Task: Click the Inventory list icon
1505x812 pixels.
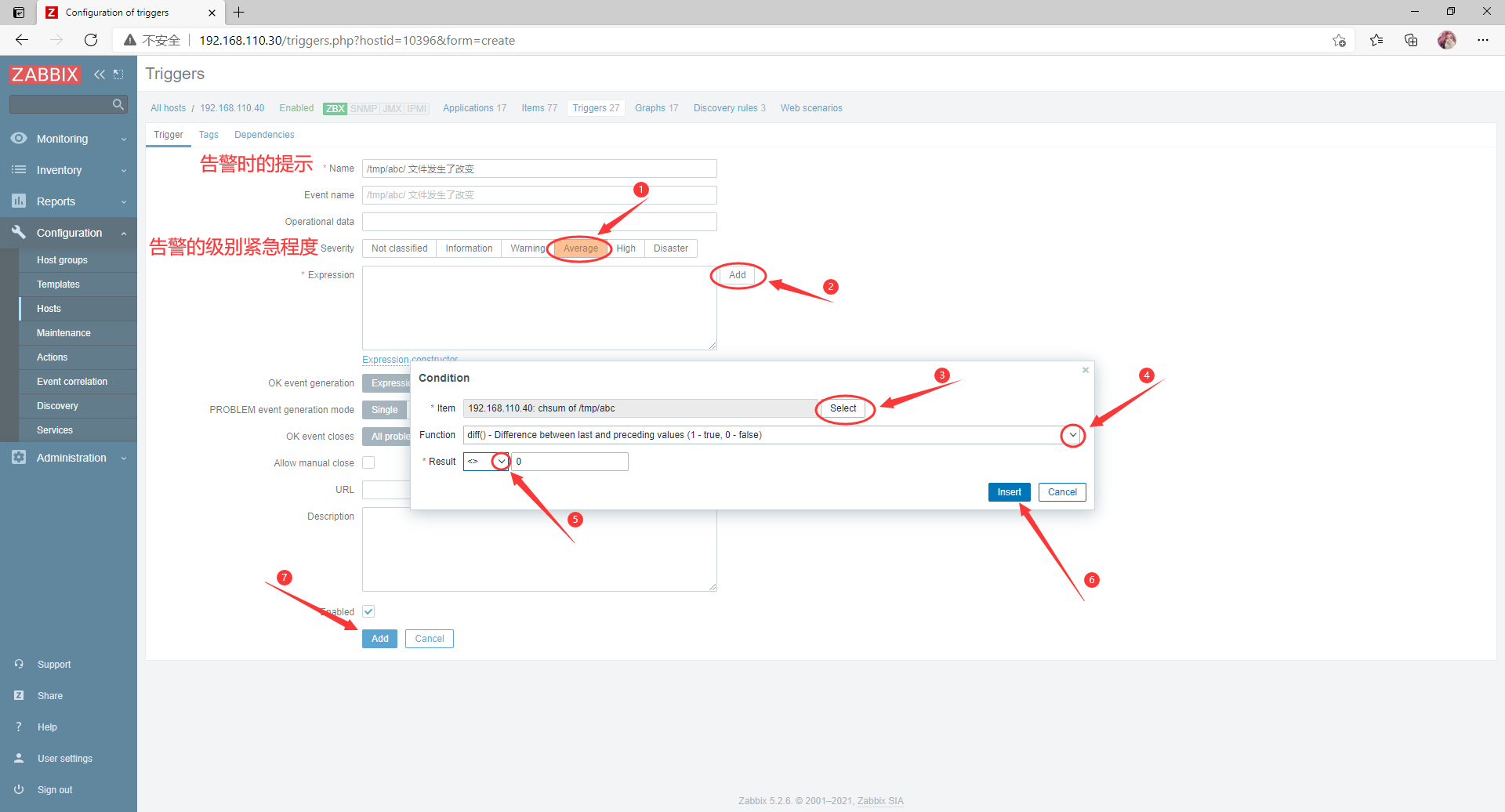Action: pyautogui.click(x=19, y=169)
